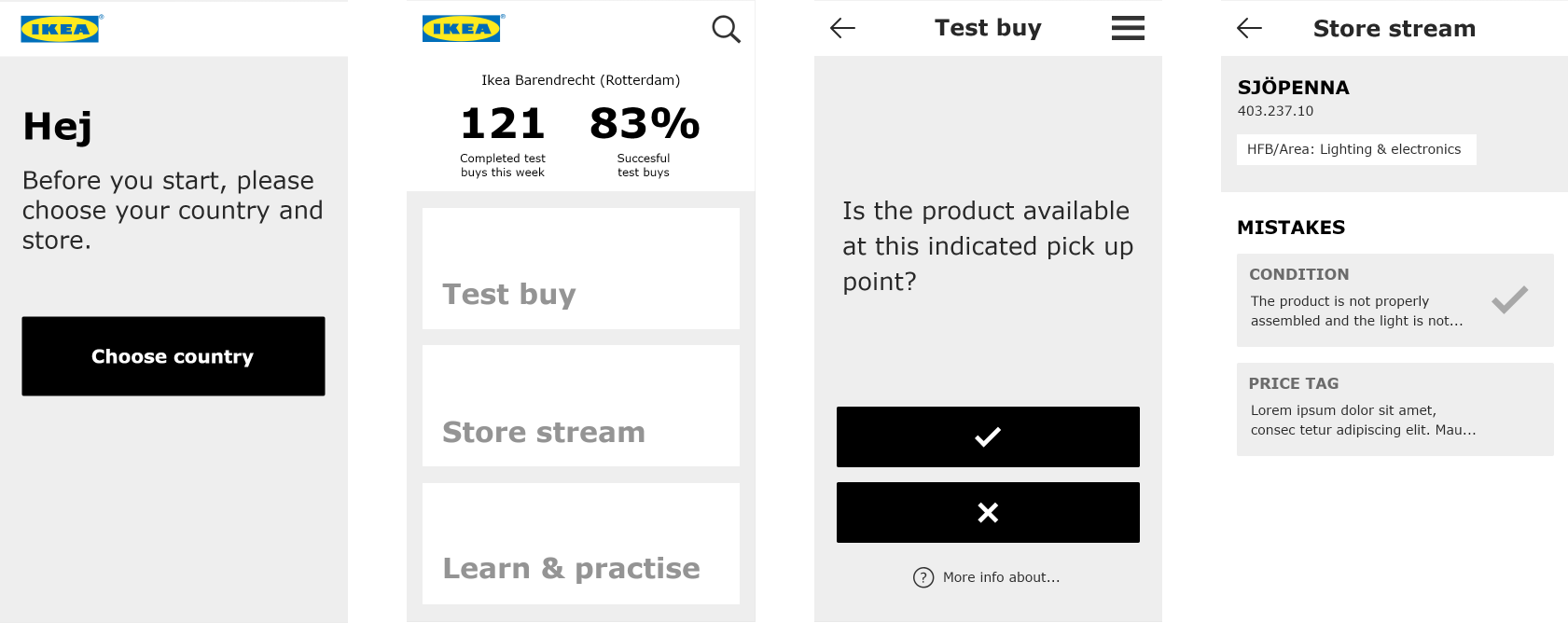
Task: Click the IKEA logo above the Hej greeting
Action: click(61, 29)
